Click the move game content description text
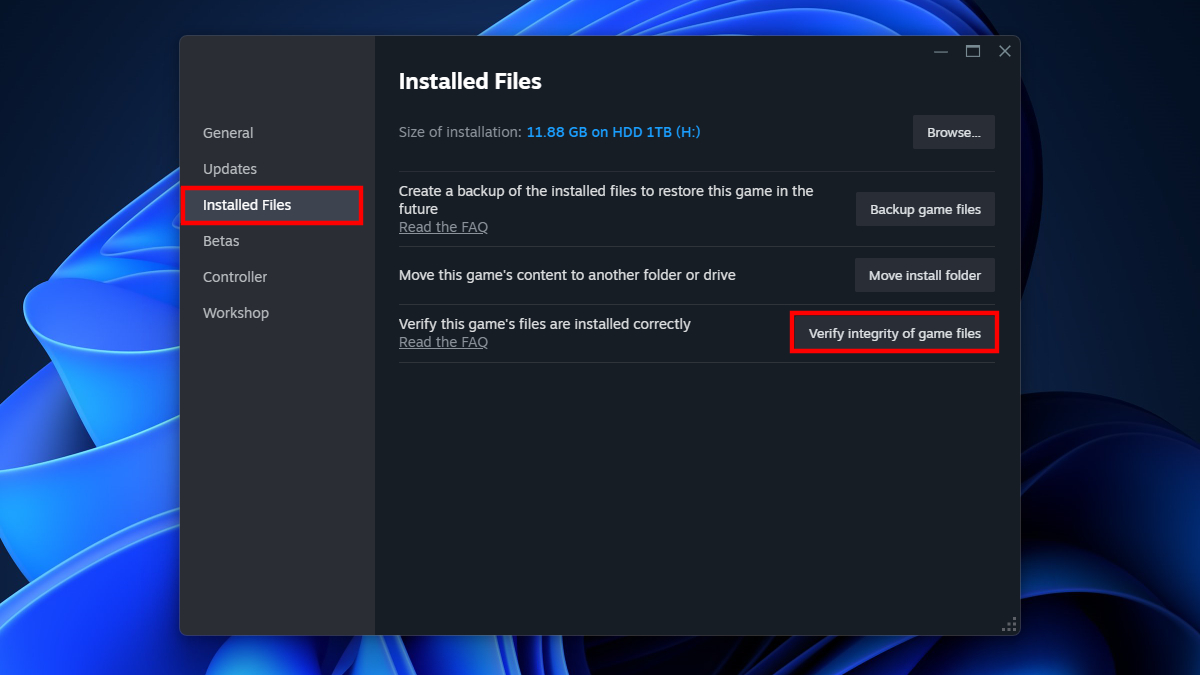1200x675 pixels. pyautogui.click(x=567, y=275)
